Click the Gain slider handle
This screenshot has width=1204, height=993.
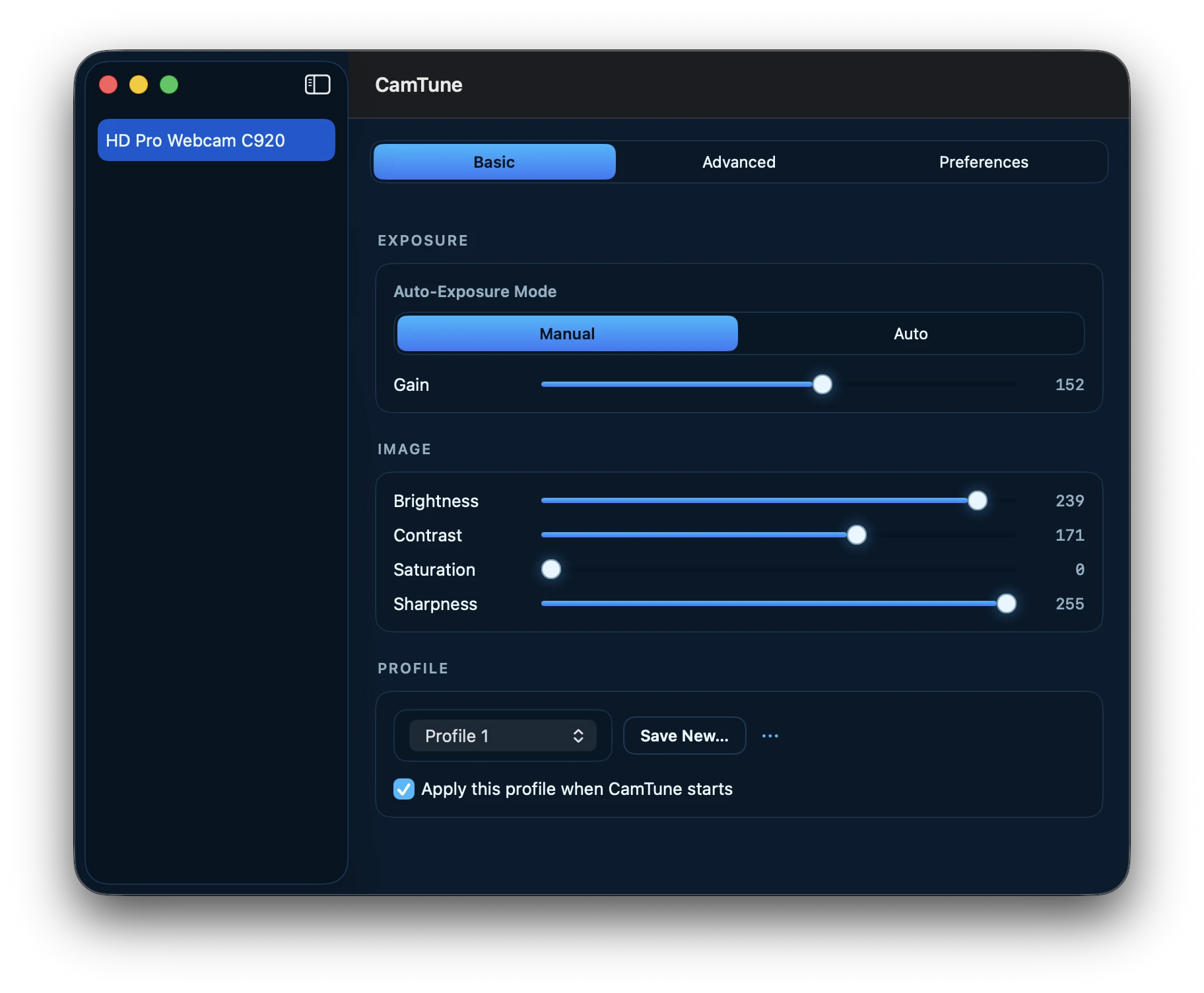tap(822, 384)
